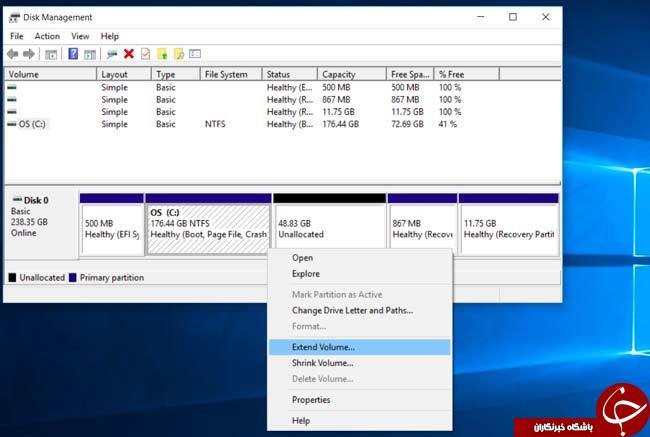This screenshot has height=437, width=650.
Task: Select the OS (C:) 176.44 GB partition block
Action: pyautogui.click(x=209, y=224)
